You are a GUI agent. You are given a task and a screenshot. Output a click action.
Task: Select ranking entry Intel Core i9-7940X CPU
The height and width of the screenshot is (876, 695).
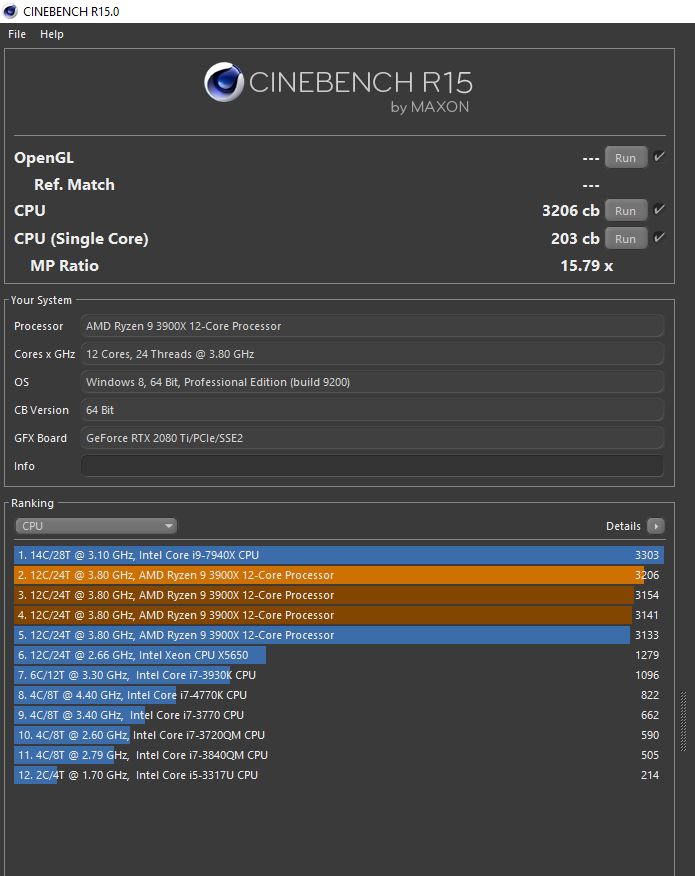tap(339, 555)
